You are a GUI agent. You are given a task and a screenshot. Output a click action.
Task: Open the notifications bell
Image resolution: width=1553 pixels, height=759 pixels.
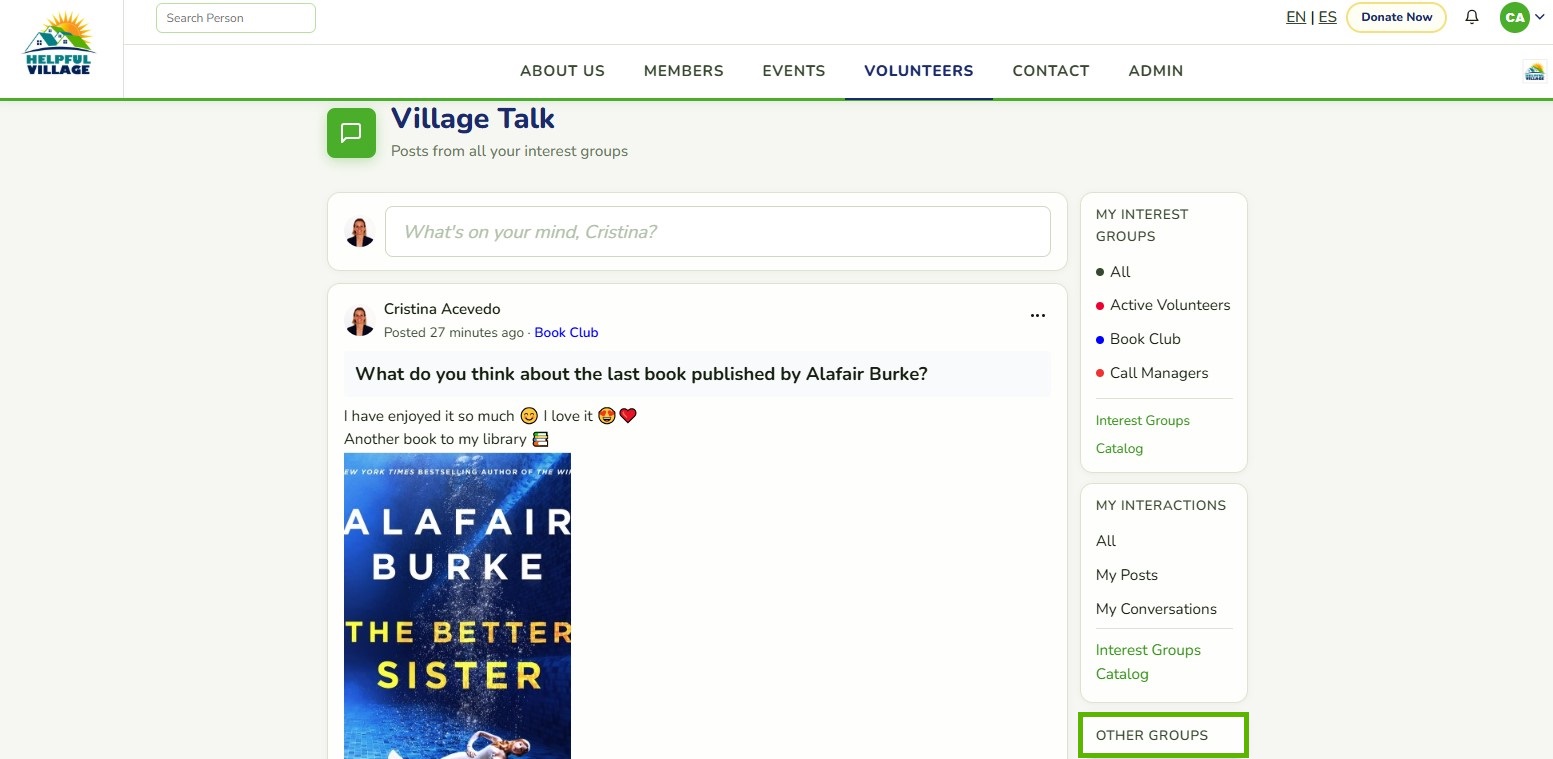point(1472,17)
